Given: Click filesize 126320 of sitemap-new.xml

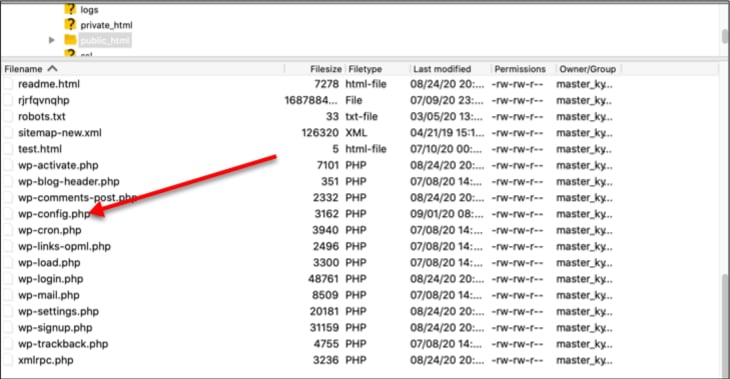Looking at the screenshot, I should coord(320,133).
